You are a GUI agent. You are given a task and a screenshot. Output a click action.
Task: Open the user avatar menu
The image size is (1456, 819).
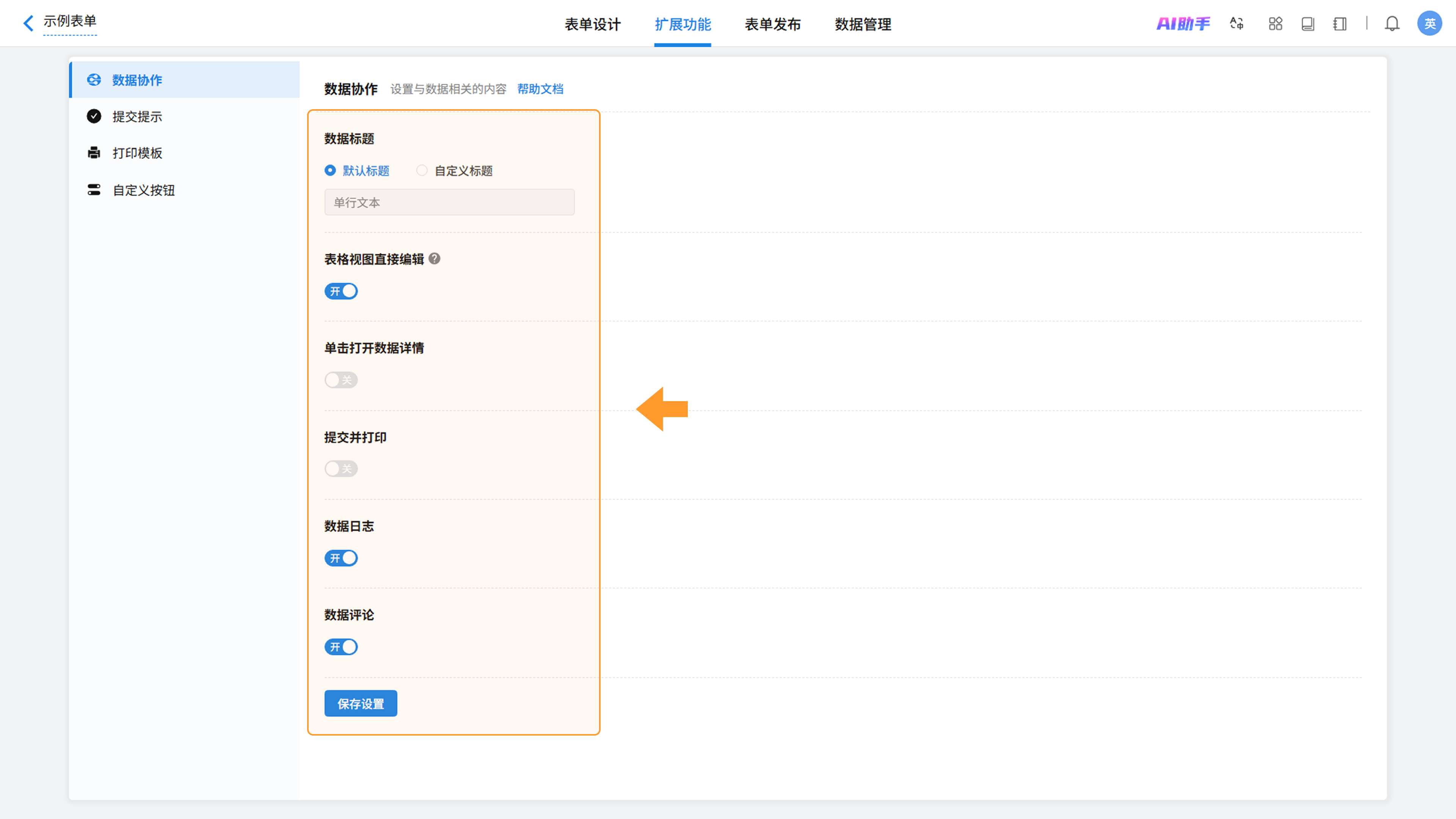[x=1429, y=24]
